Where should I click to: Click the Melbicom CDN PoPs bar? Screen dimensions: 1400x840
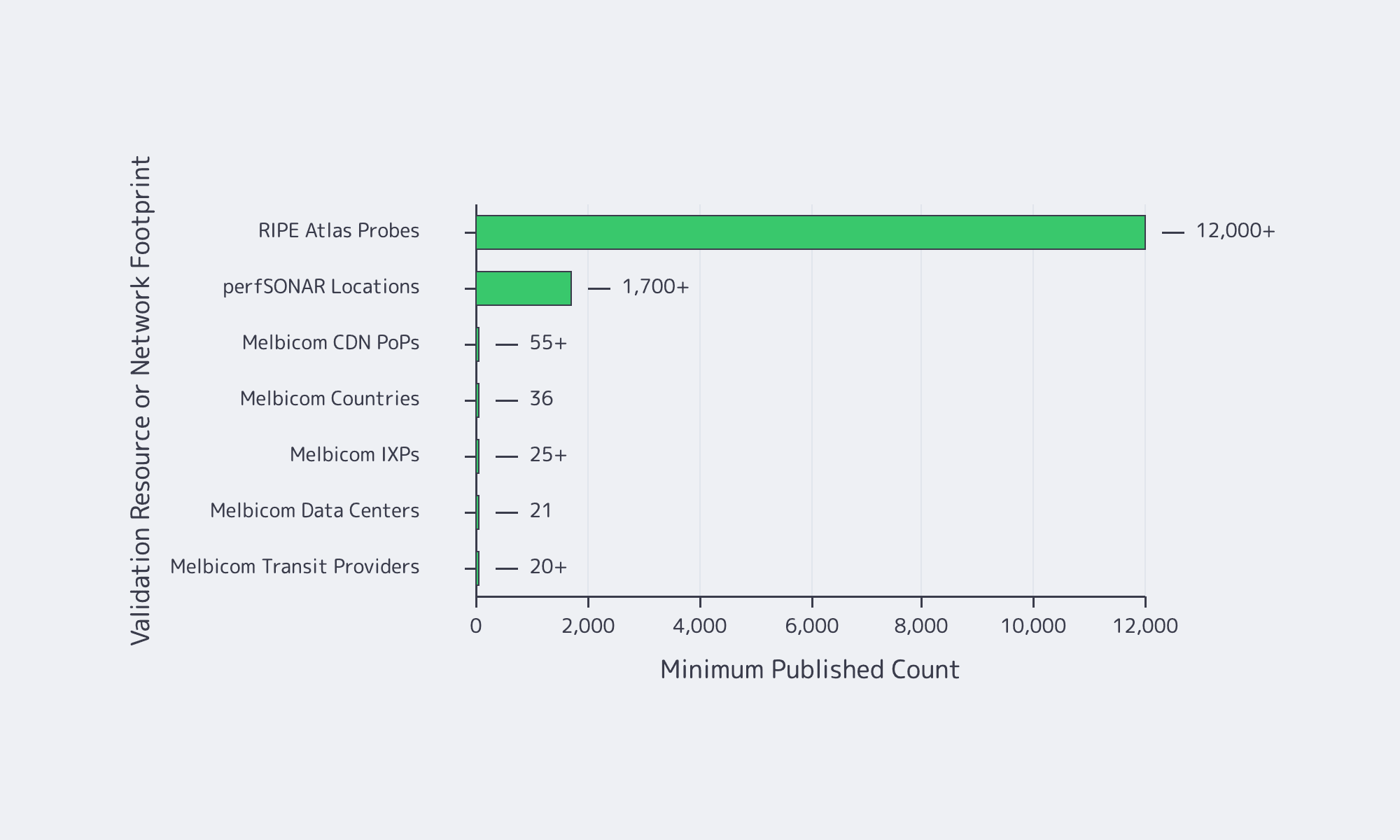click(x=478, y=342)
